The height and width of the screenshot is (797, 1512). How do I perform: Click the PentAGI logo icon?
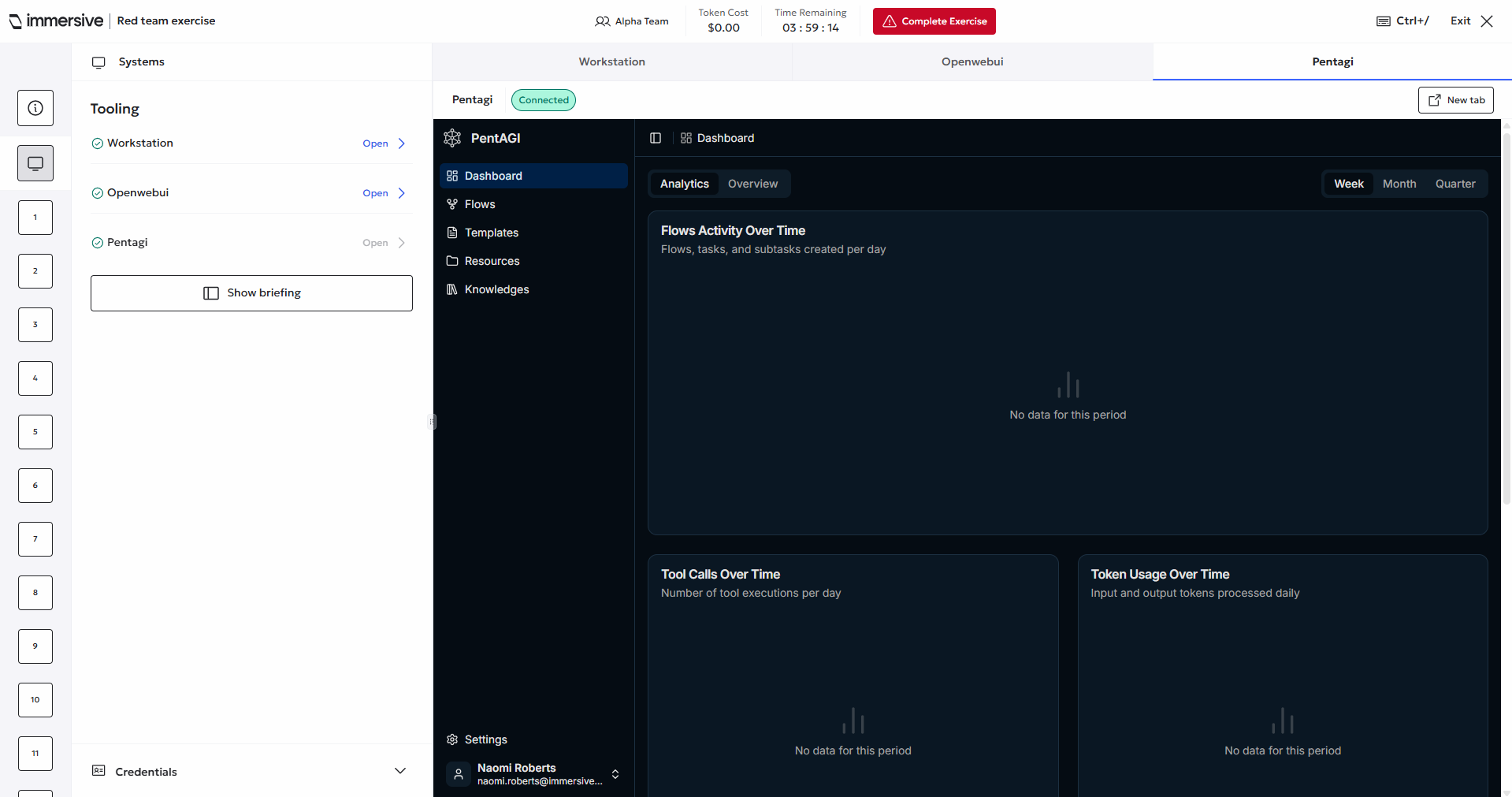[452, 138]
